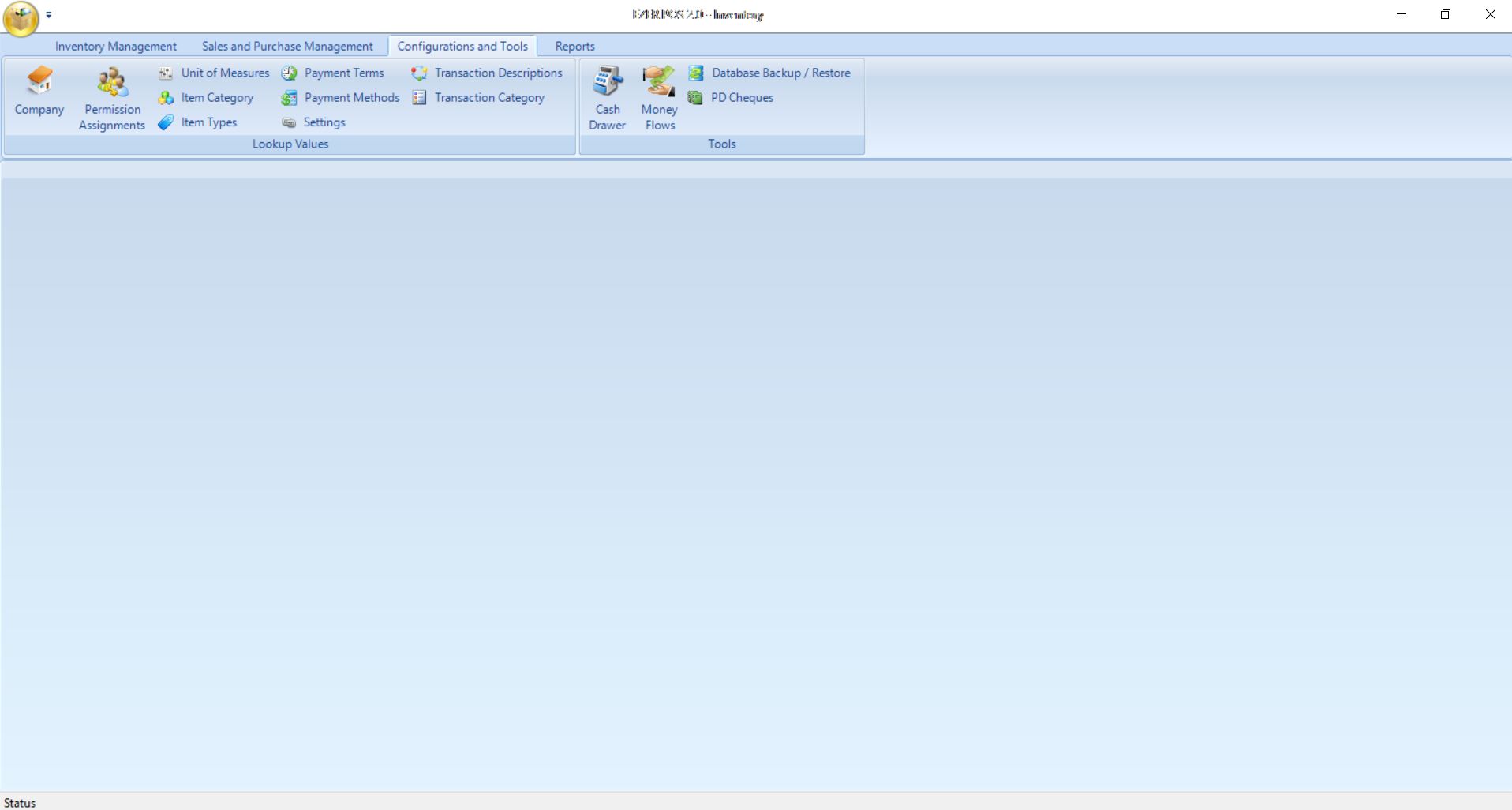This screenshot has width=1512, height=810.
Task: Switch to Sales and Purchase Management tab
Action: pyautogui.click(x=287, y=46)
